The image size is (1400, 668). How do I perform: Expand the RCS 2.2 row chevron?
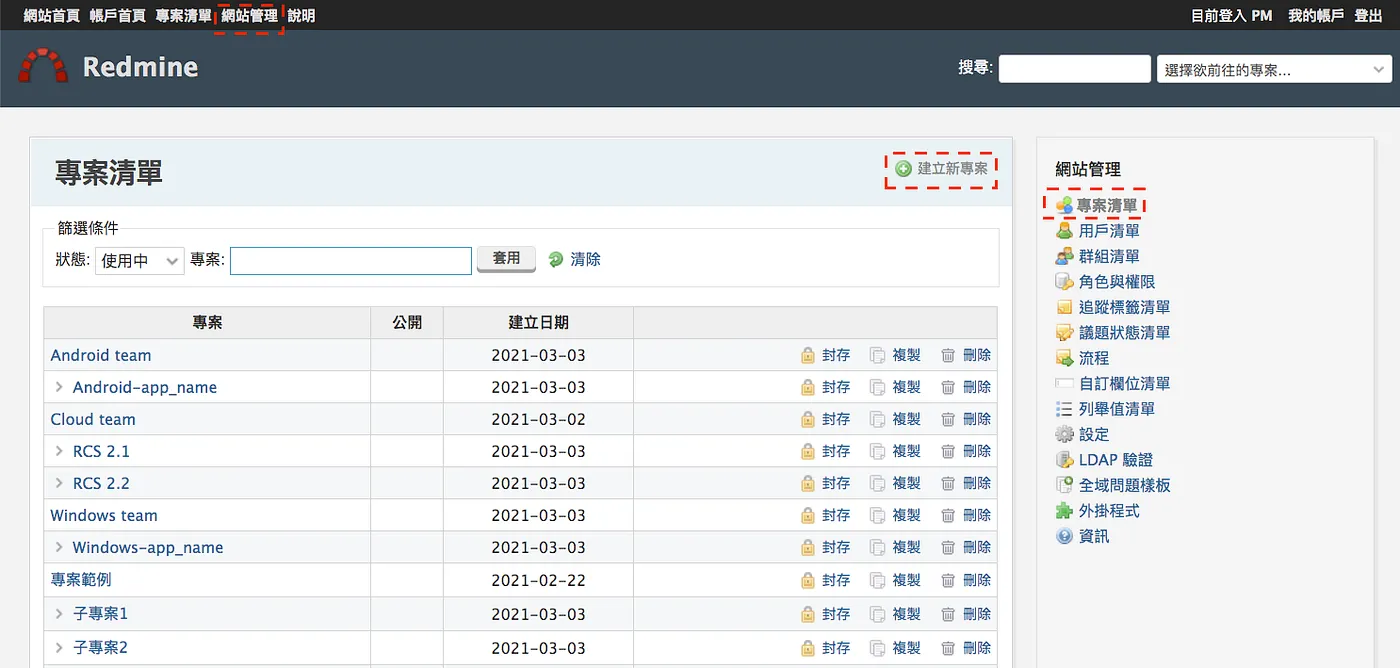[x=59, y=483]
